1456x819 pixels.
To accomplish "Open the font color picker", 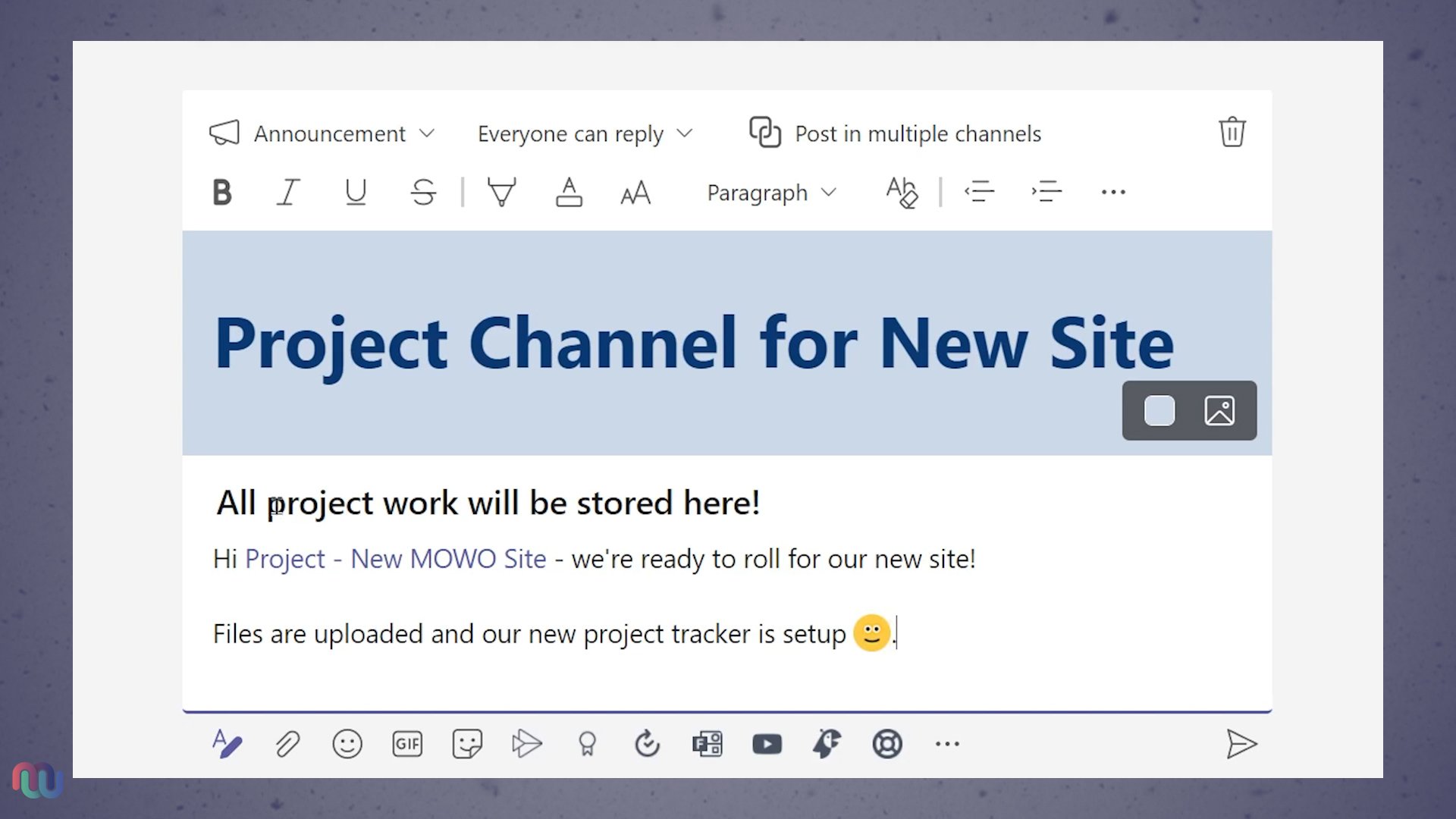I will click(567, 192).
